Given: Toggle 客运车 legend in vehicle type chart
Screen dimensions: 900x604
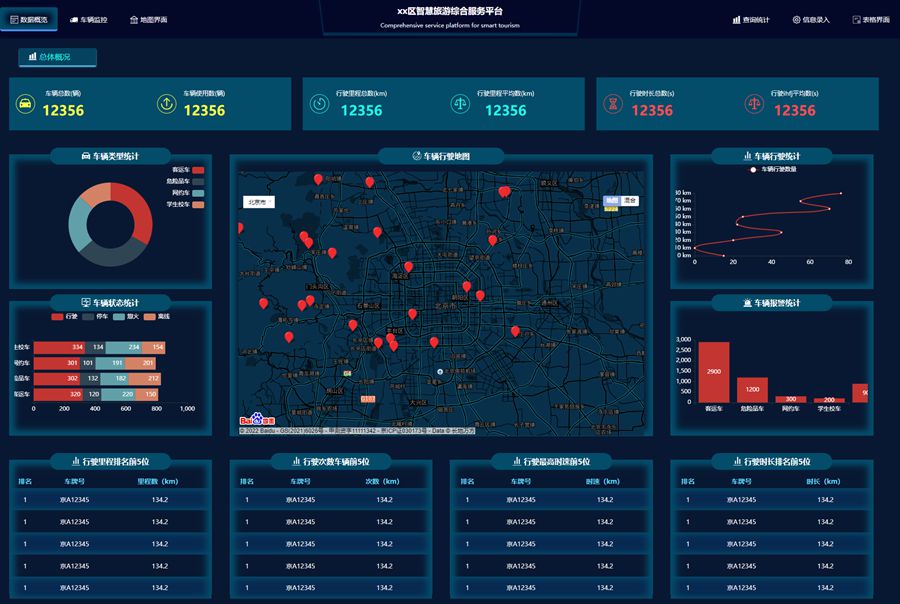Looking at the screenshot, I should click(198, 171).
